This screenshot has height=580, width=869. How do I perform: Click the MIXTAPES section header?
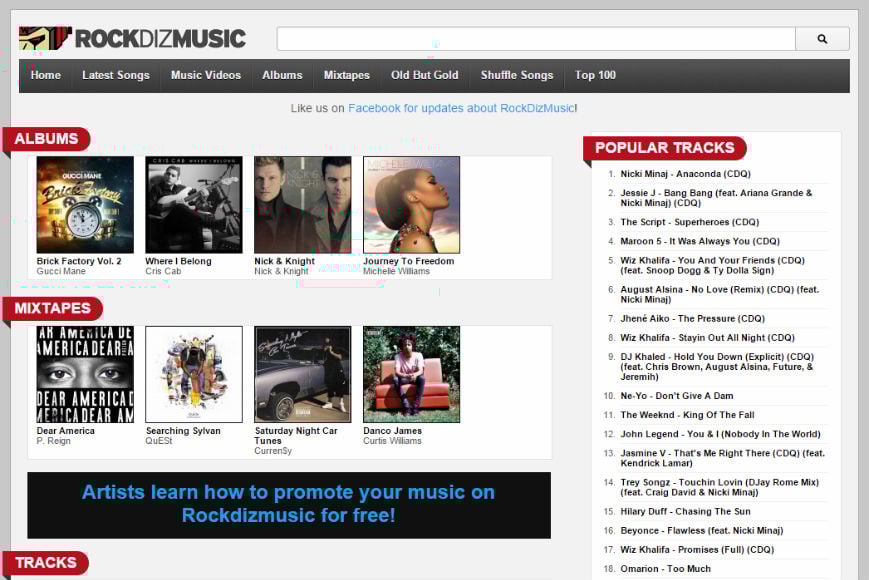click(x=53, y=308)
